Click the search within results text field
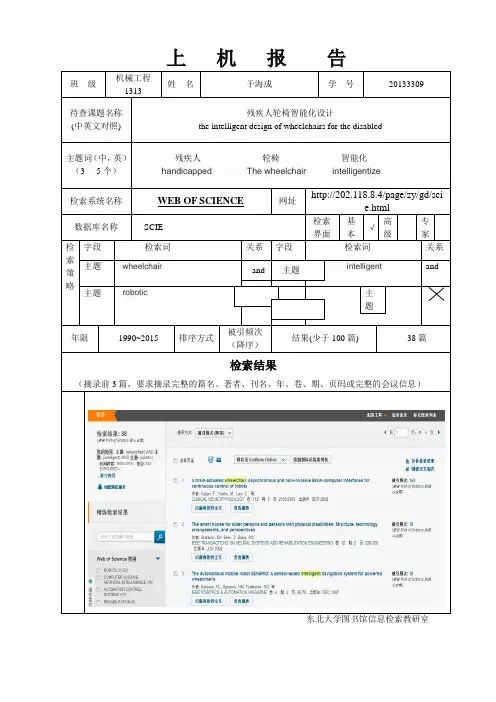 pyautogui.click(x=125, y=536)
